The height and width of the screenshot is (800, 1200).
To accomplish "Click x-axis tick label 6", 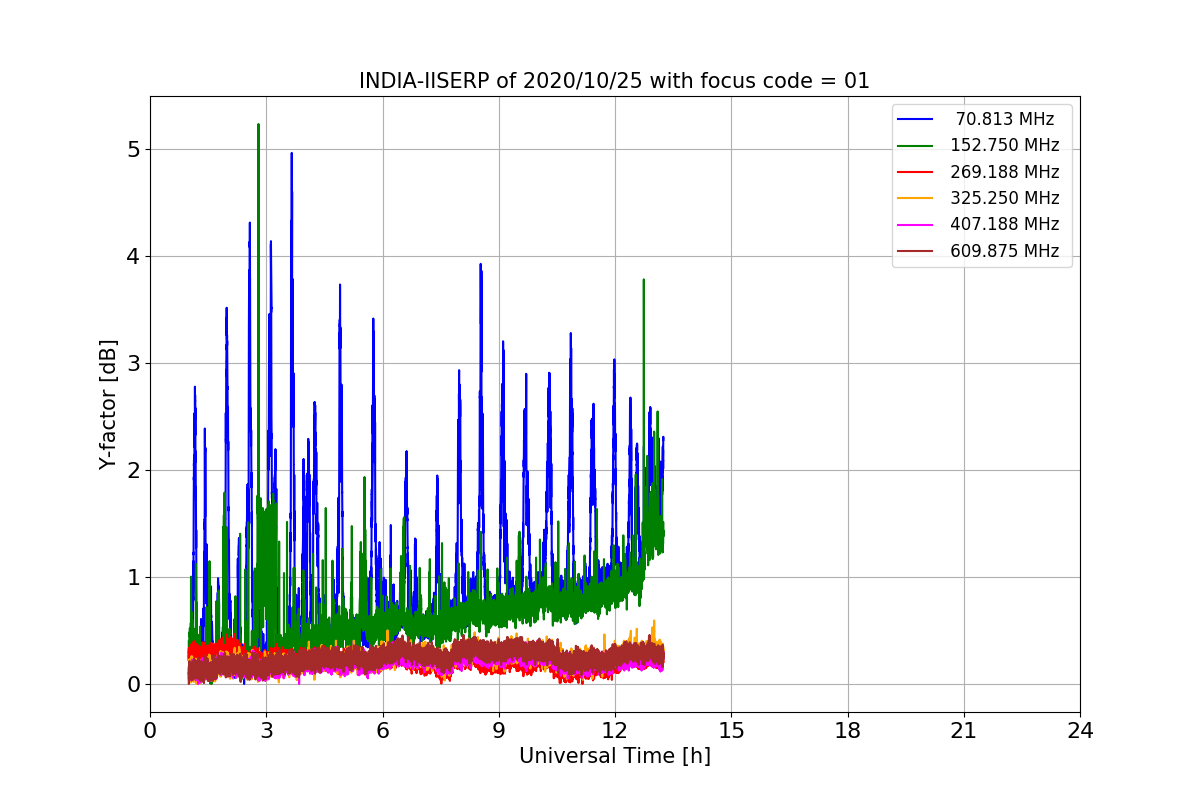I will (x=382, y=731).
